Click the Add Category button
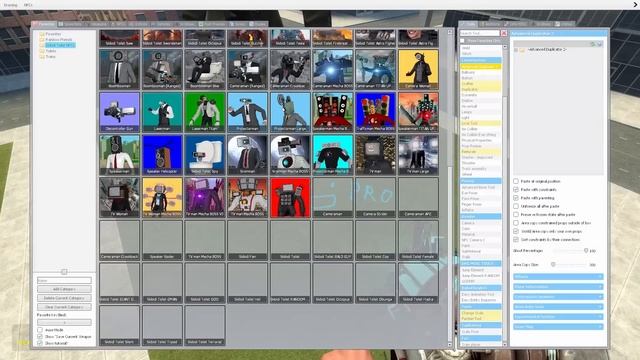This screenshot has height=360, width=640. point(64,289)
